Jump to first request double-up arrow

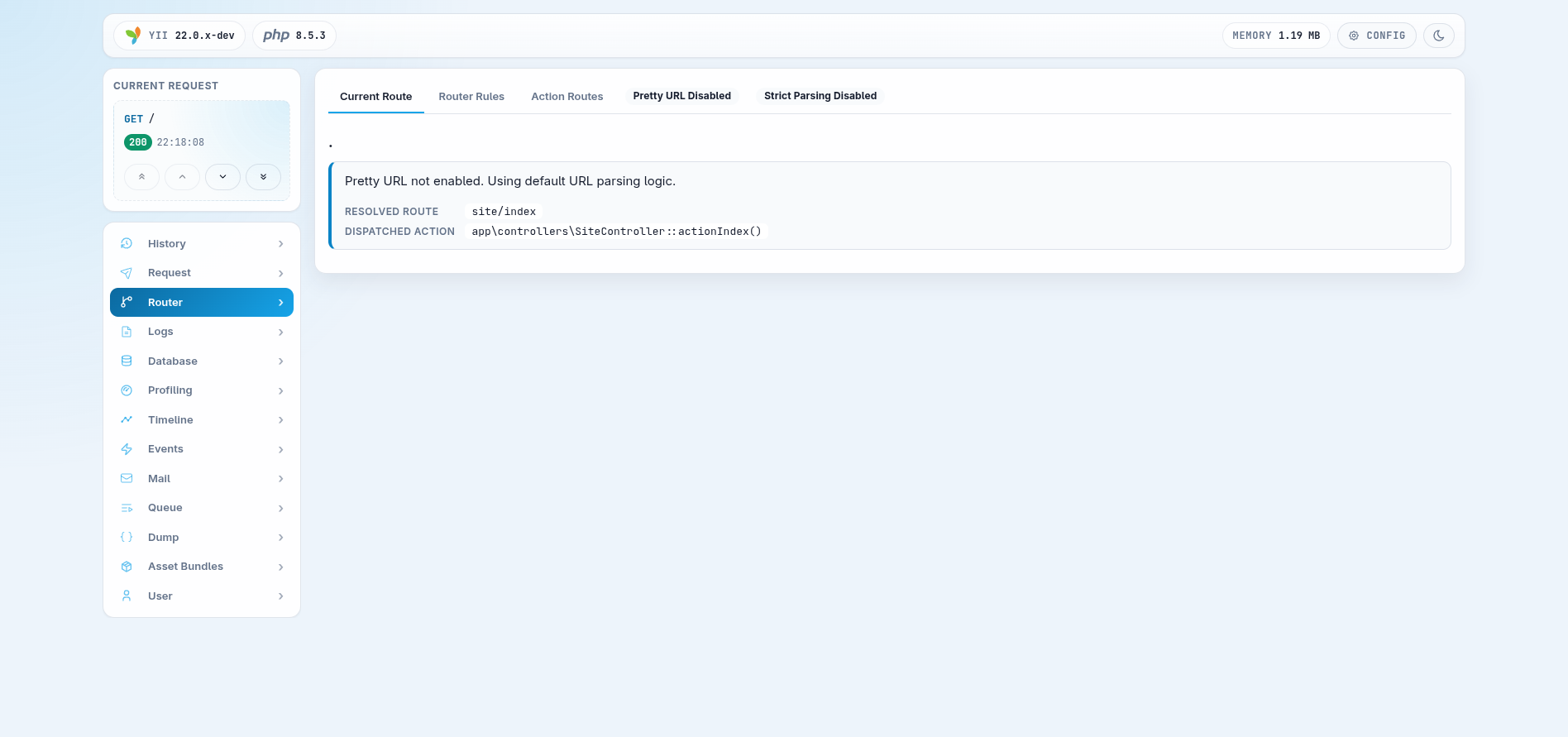point(142,177)
